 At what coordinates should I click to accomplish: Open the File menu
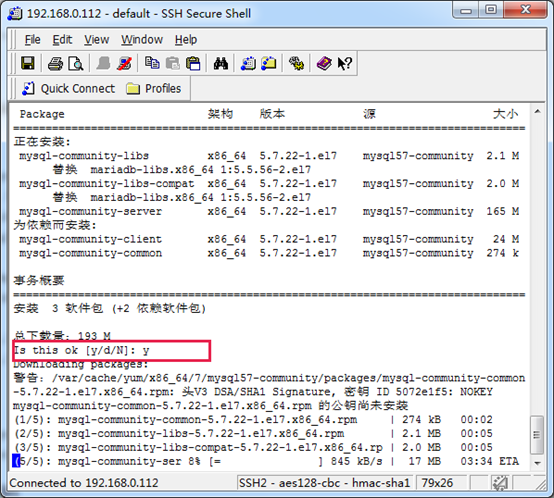[33, 40]
